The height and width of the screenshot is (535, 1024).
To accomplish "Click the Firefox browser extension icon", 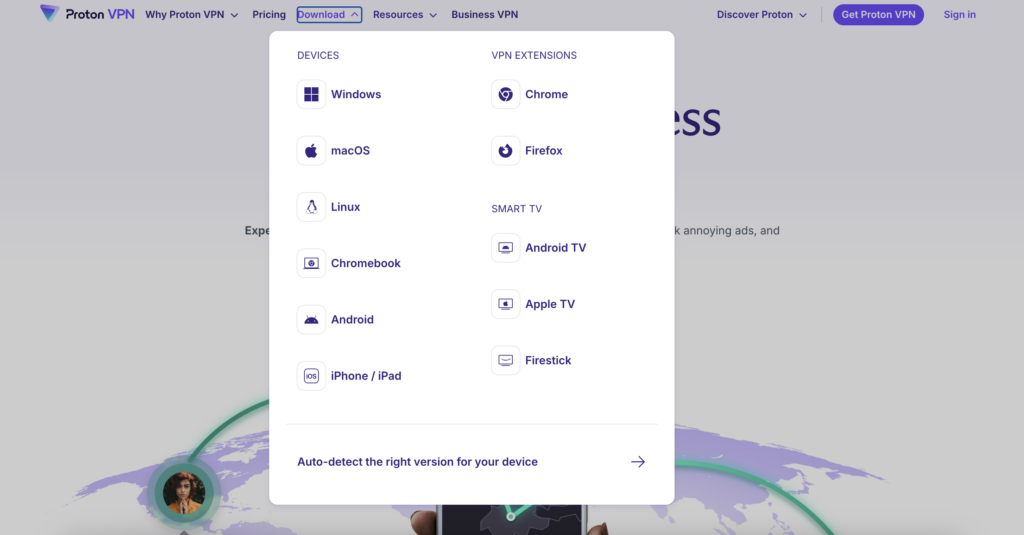I will [505, 150].
